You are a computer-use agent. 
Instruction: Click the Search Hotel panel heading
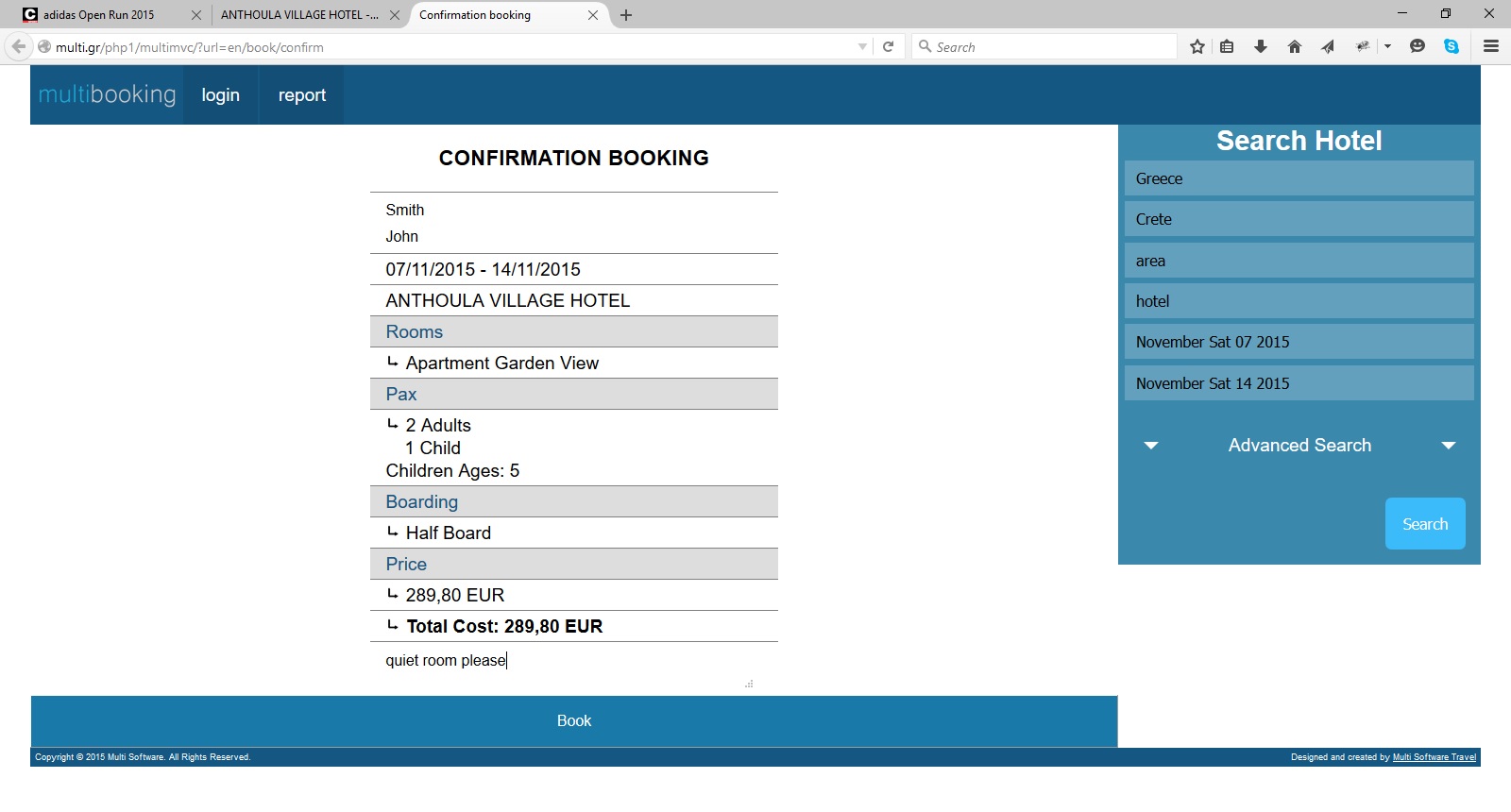coord(1299,141)
